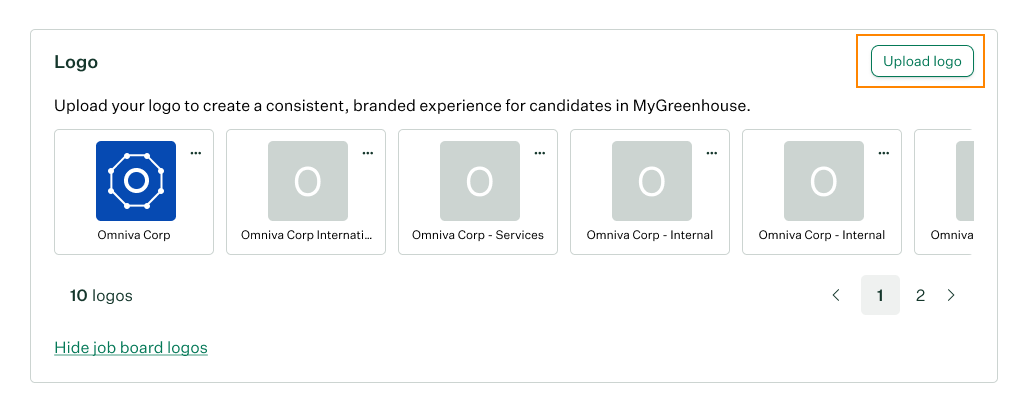Select the blue Omniva Corp logo image
1023x405 pixels.
[x=136, y=181]
